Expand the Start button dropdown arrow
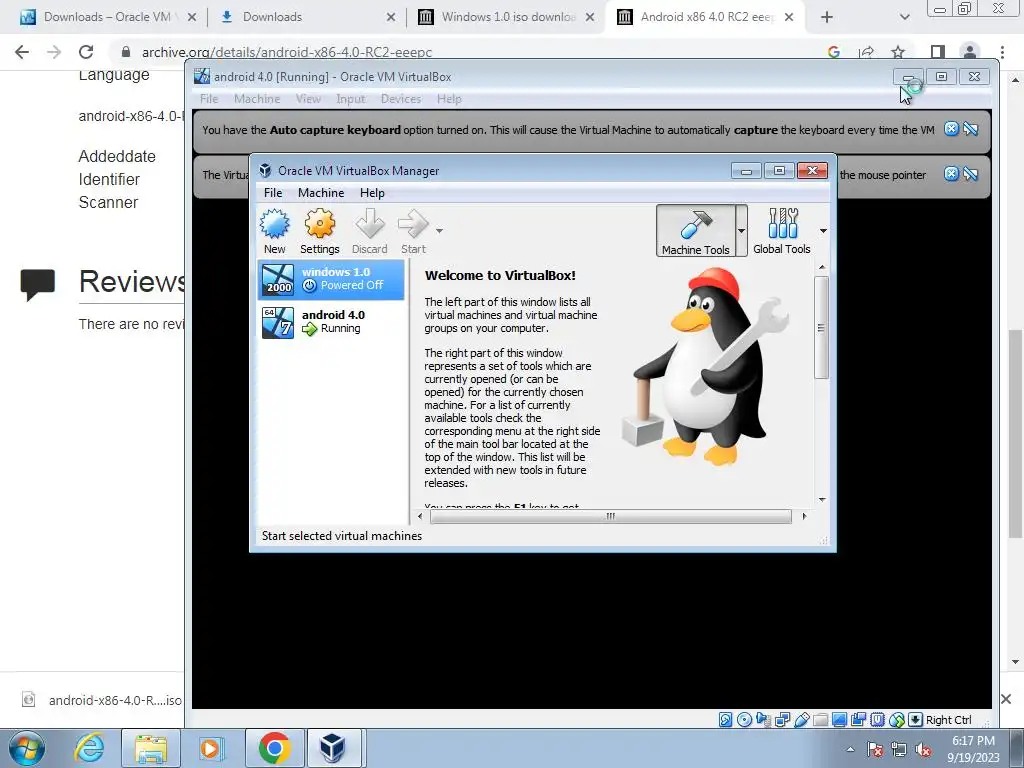 pyautogui.click(x=440, y=231)
